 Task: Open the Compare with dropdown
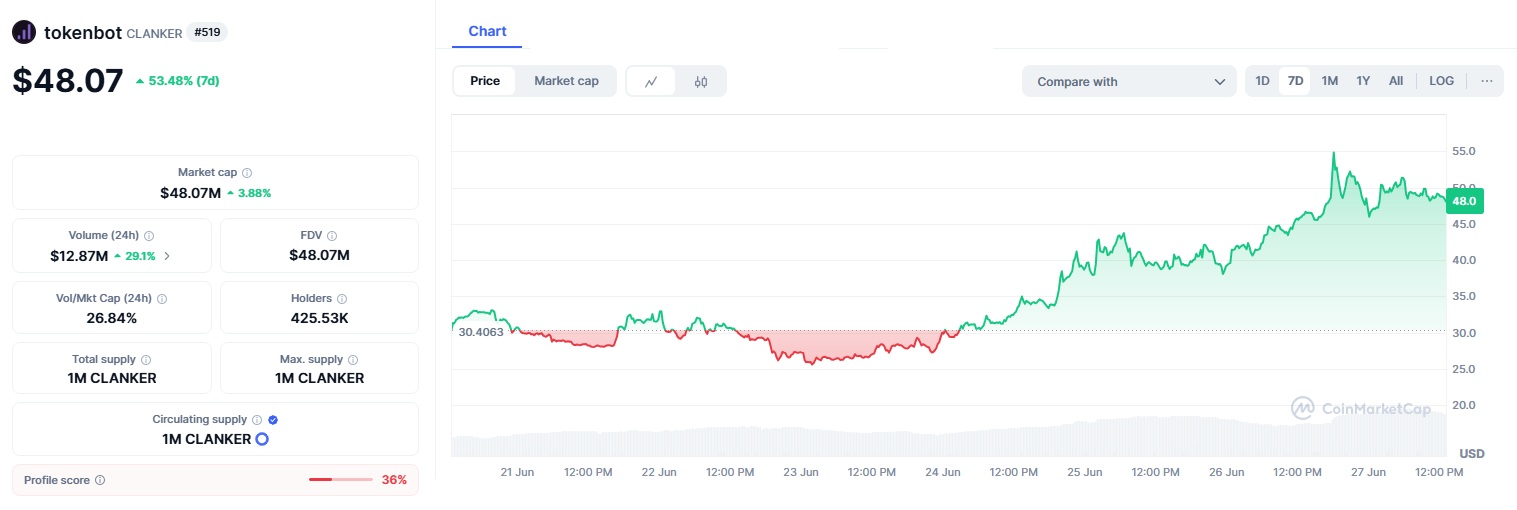[x=1129, y=81]
